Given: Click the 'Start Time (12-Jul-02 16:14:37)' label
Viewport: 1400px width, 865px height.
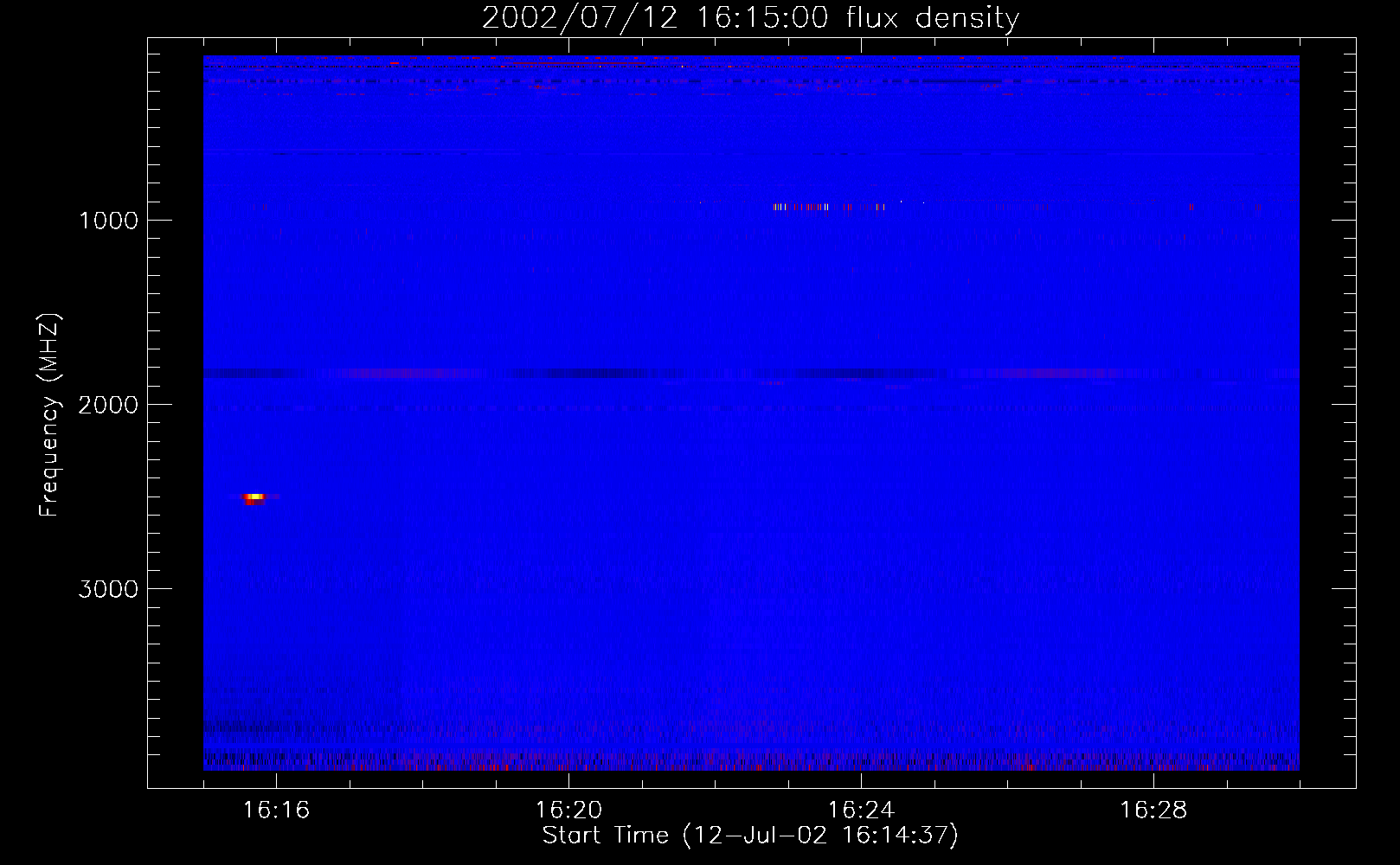Looking at the screenshot, I should coord(750,836).
